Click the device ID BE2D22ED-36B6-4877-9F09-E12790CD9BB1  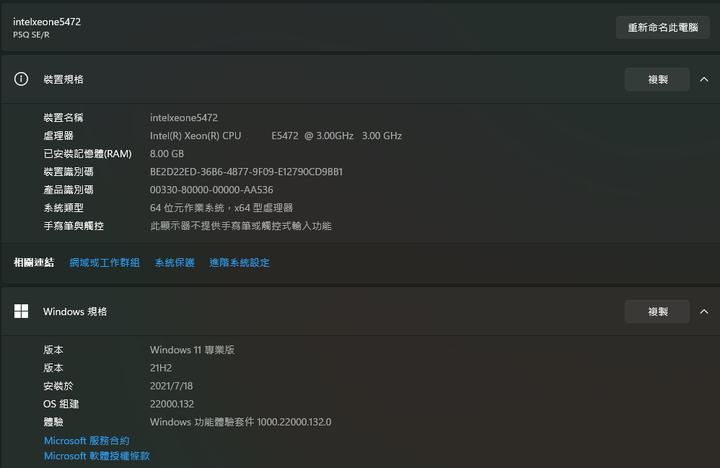click(246, 172)
